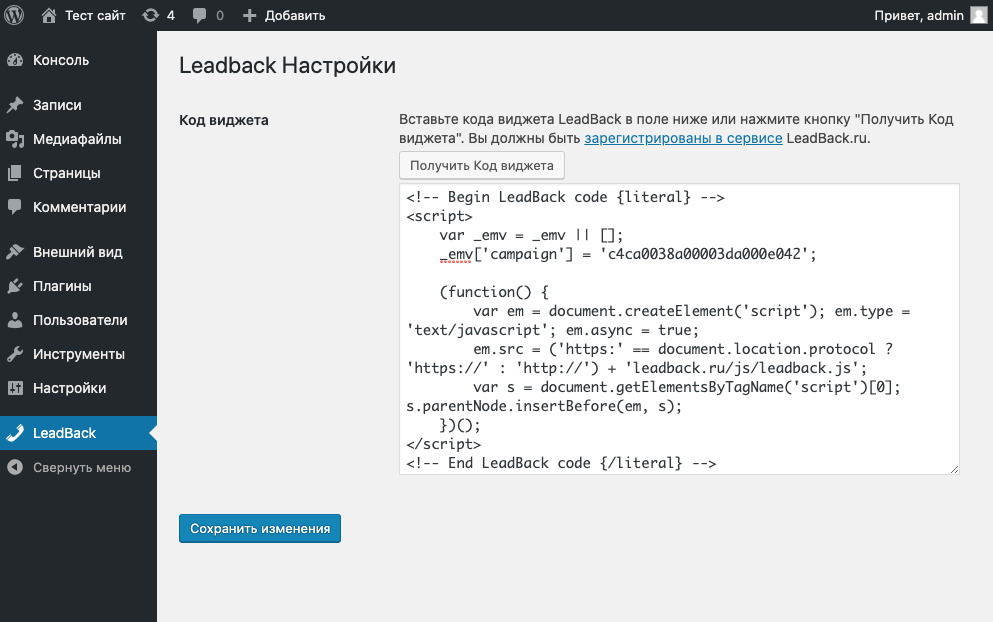Viewport: 993px width, 622px height.
Task: Open Инструменты menu
Action: pos(79,354)
